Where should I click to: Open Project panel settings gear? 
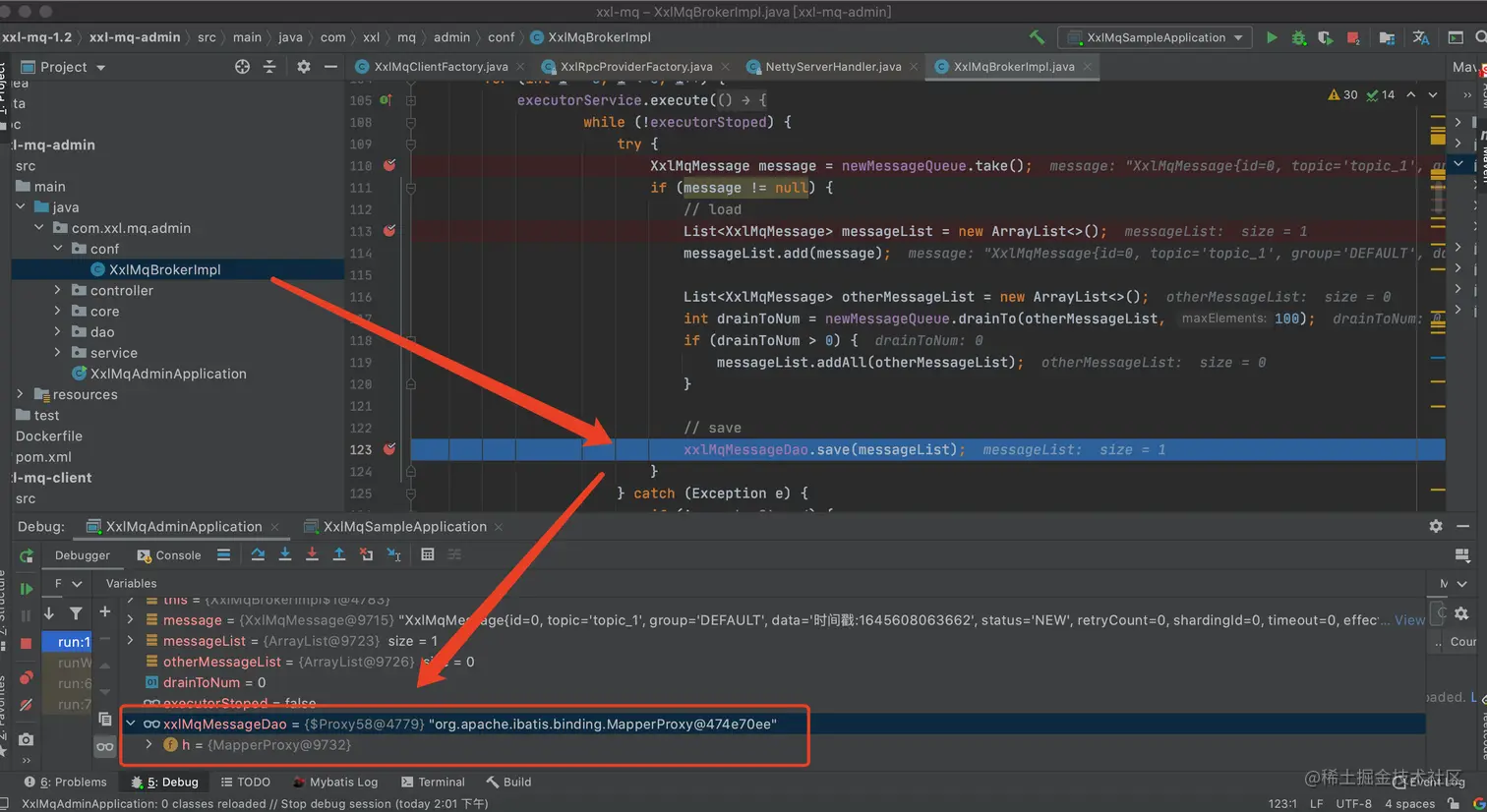[303, 67]
